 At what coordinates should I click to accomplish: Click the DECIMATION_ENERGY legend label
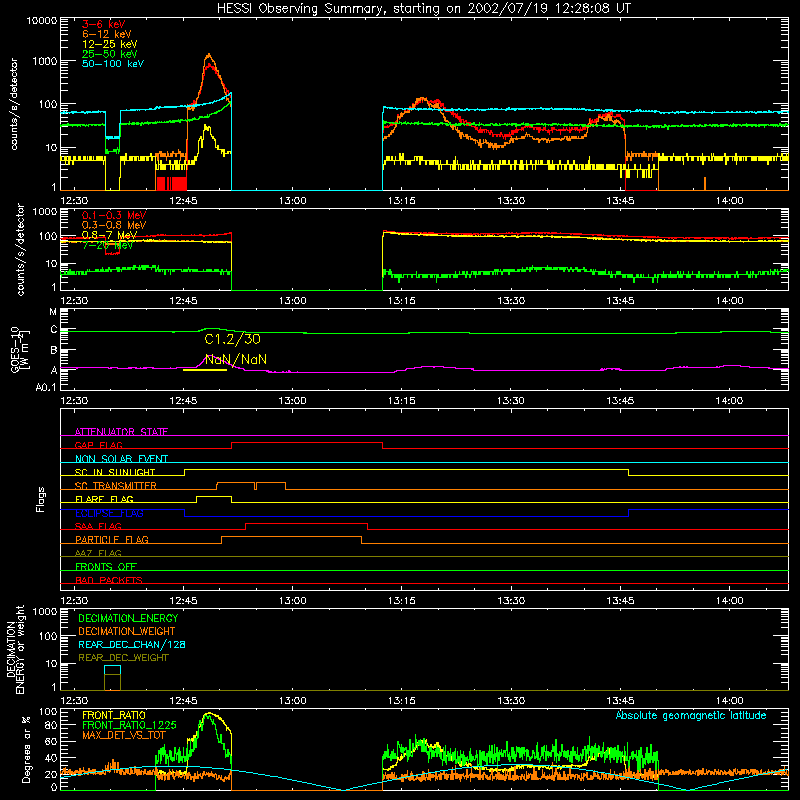(128, 618)
